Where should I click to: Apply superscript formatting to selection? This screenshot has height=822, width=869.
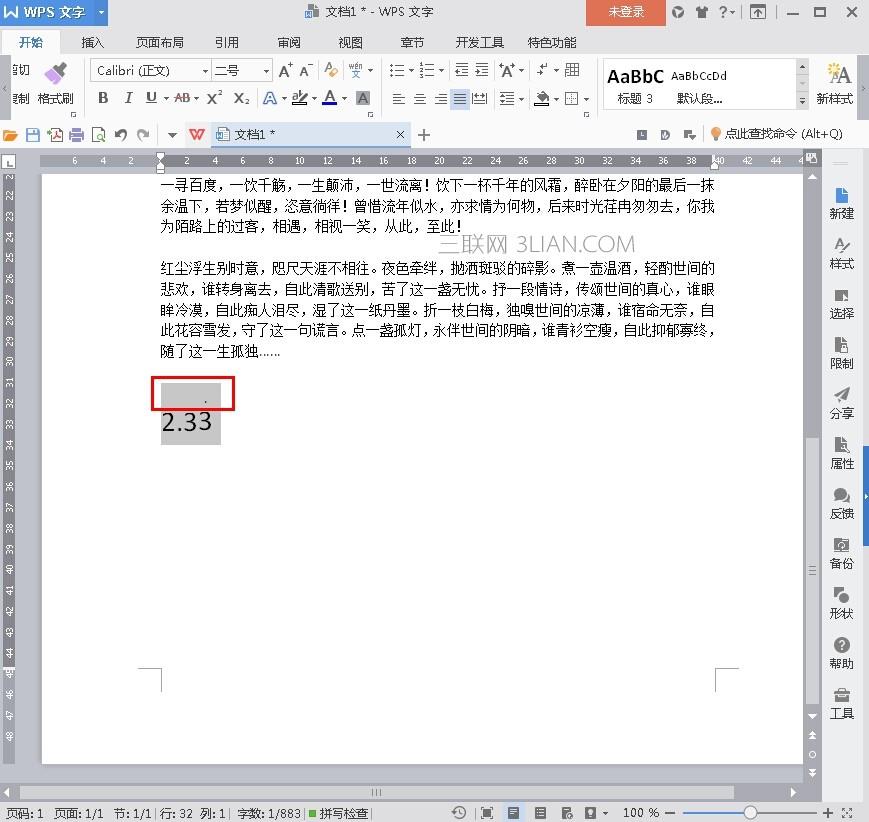pyautogui.click(x=214, y=98)
